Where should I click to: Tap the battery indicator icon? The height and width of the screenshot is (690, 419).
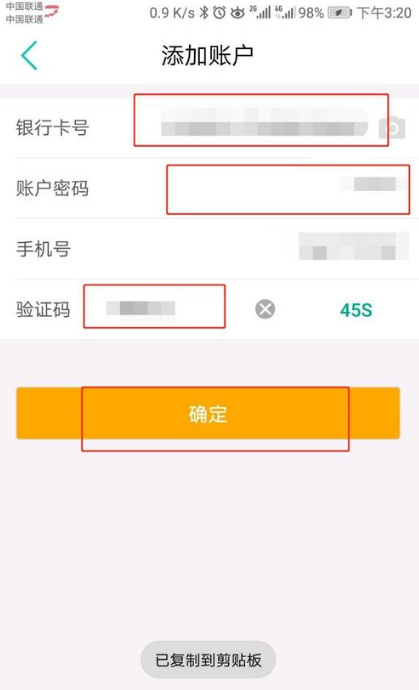[x=339, y=13]
